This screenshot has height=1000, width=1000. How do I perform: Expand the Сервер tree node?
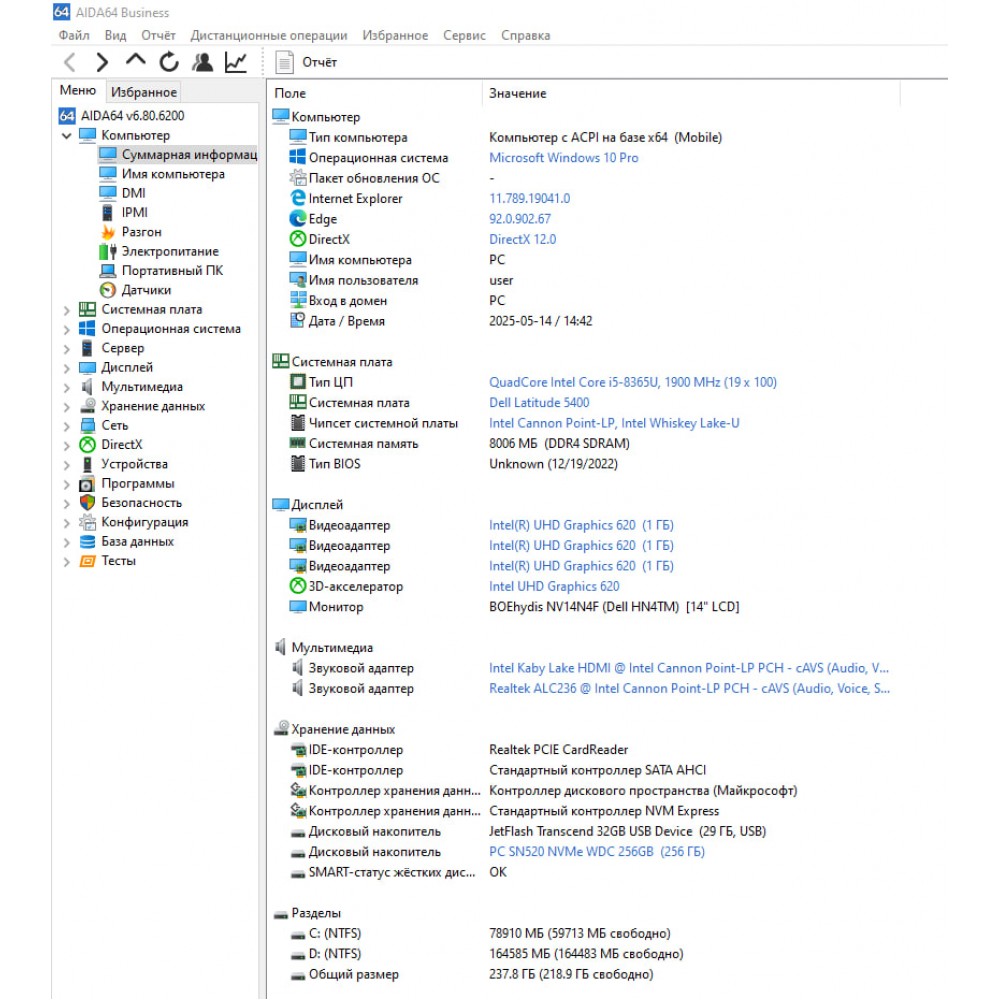66,349
